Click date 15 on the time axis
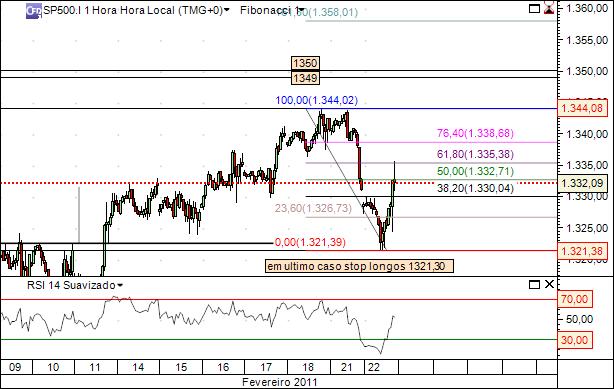The height and width of the screenshot is (389, 614). click(181, 367)
